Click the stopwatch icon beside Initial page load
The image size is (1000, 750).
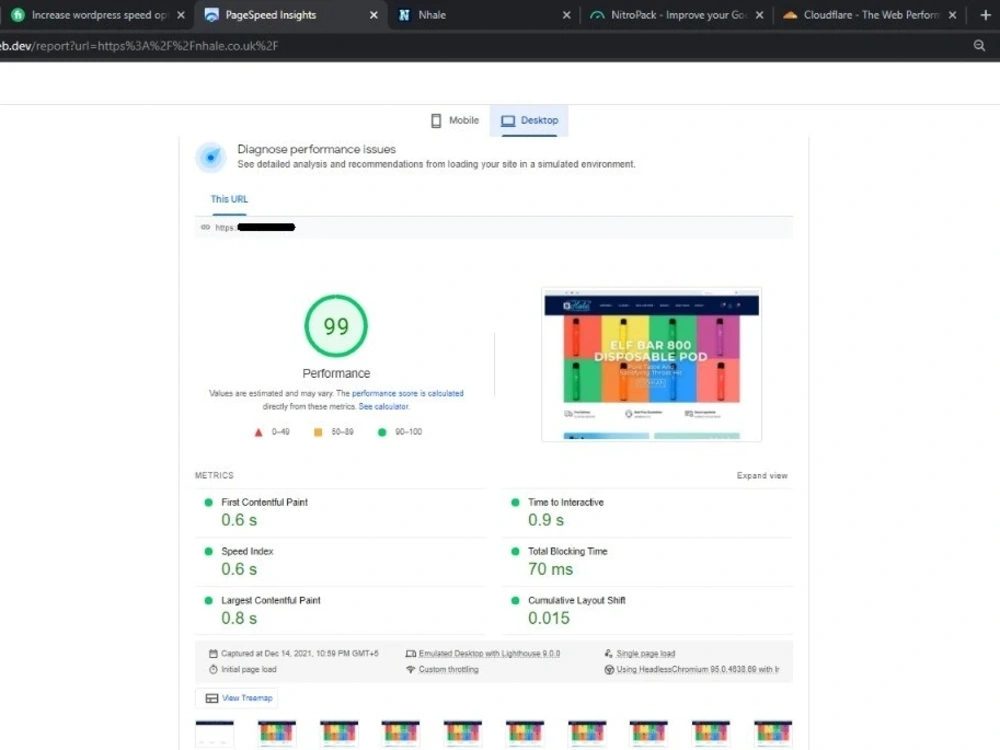pyautogui.click(x=213, y=670)
